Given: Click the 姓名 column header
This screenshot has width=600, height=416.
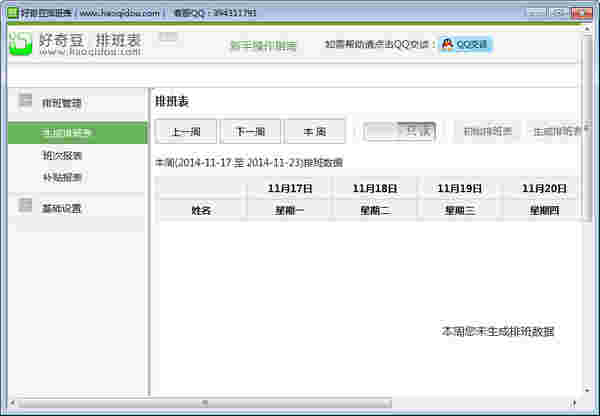Looking at the screenshot, I should [x=201, y=210].
